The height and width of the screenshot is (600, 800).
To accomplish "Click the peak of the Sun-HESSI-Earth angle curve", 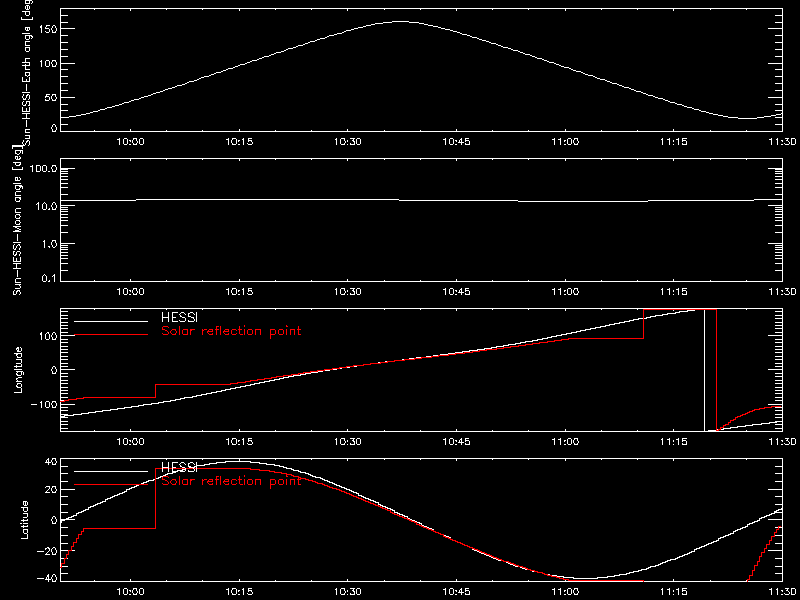I will click(x=400, y=21).
